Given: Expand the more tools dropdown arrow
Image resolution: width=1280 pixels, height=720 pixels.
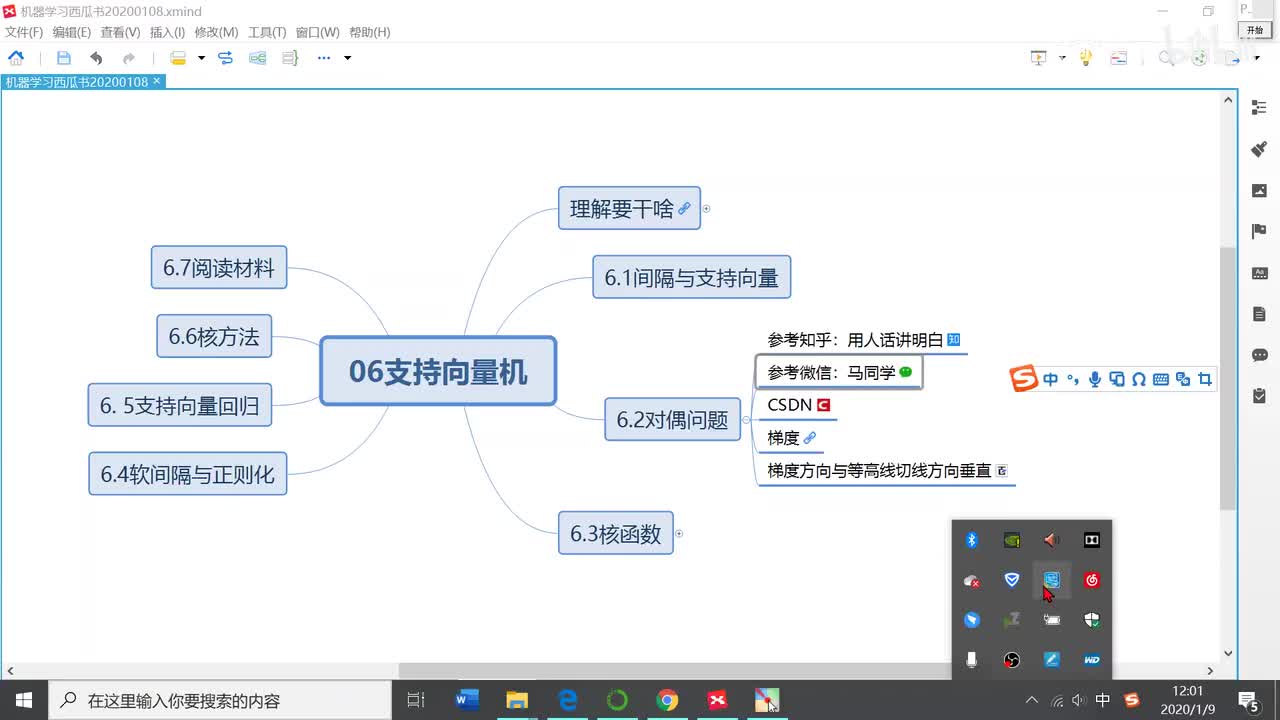Looking at the screenshot, I should (347, 58).
